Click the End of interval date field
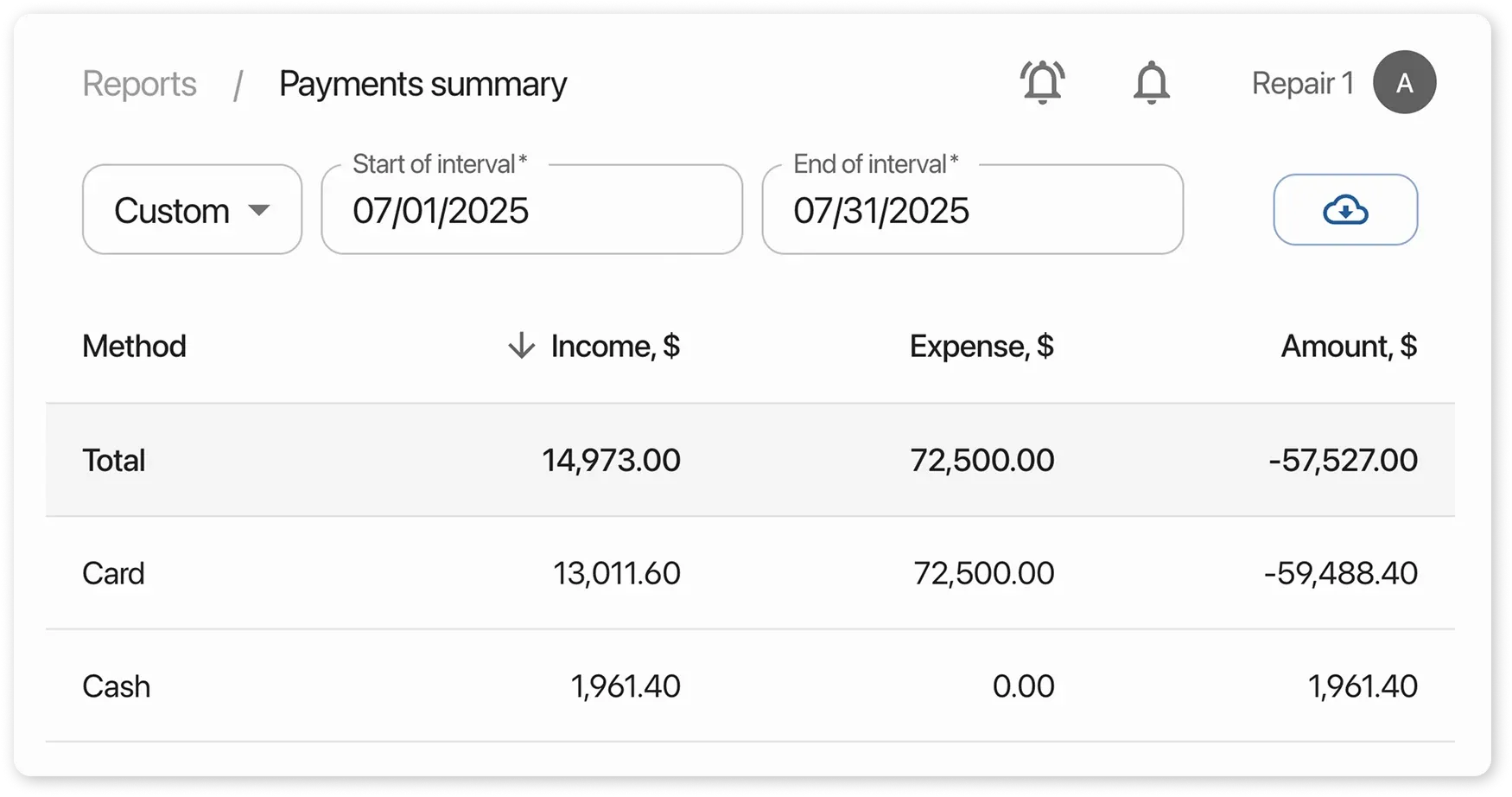Image resolution: width=1512 pixels, height=797 pixels. point(972,211)
